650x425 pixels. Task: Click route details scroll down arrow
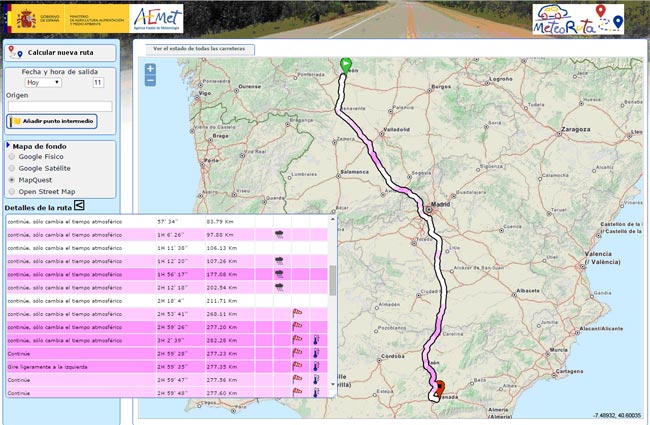(x=332, y=385)
